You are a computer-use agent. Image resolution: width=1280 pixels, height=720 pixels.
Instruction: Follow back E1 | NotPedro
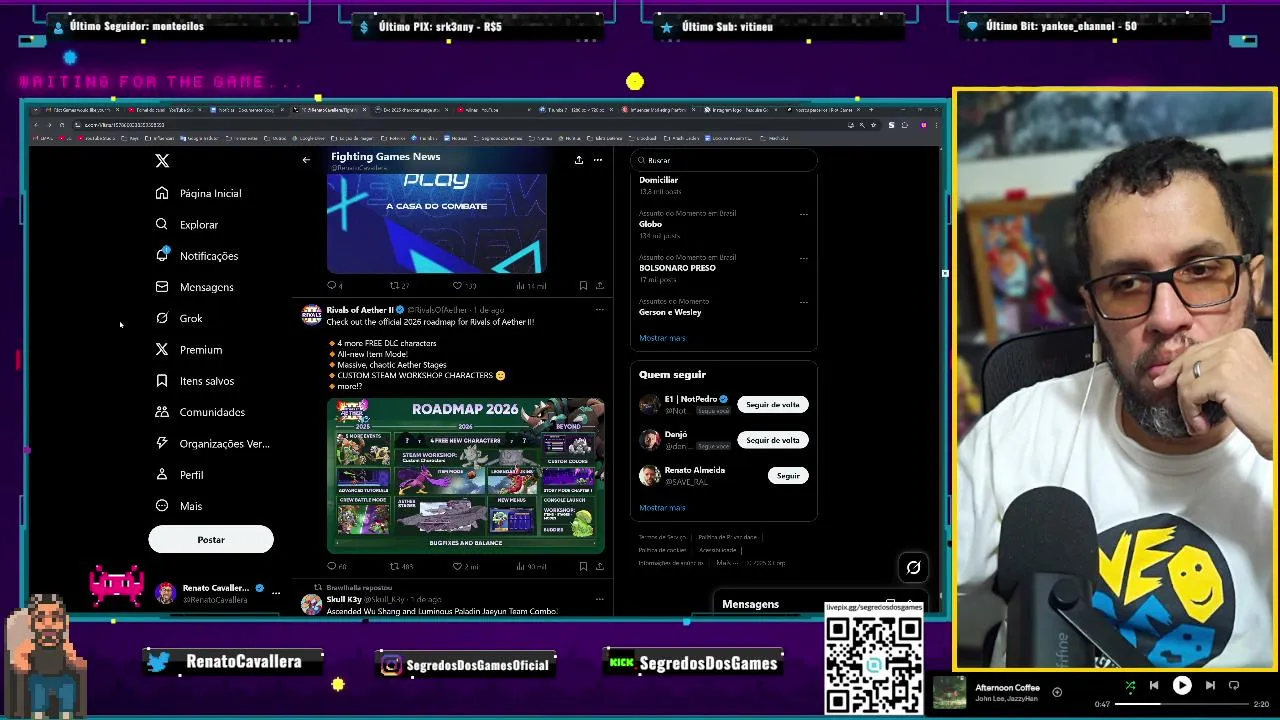(x=773, y=404)
